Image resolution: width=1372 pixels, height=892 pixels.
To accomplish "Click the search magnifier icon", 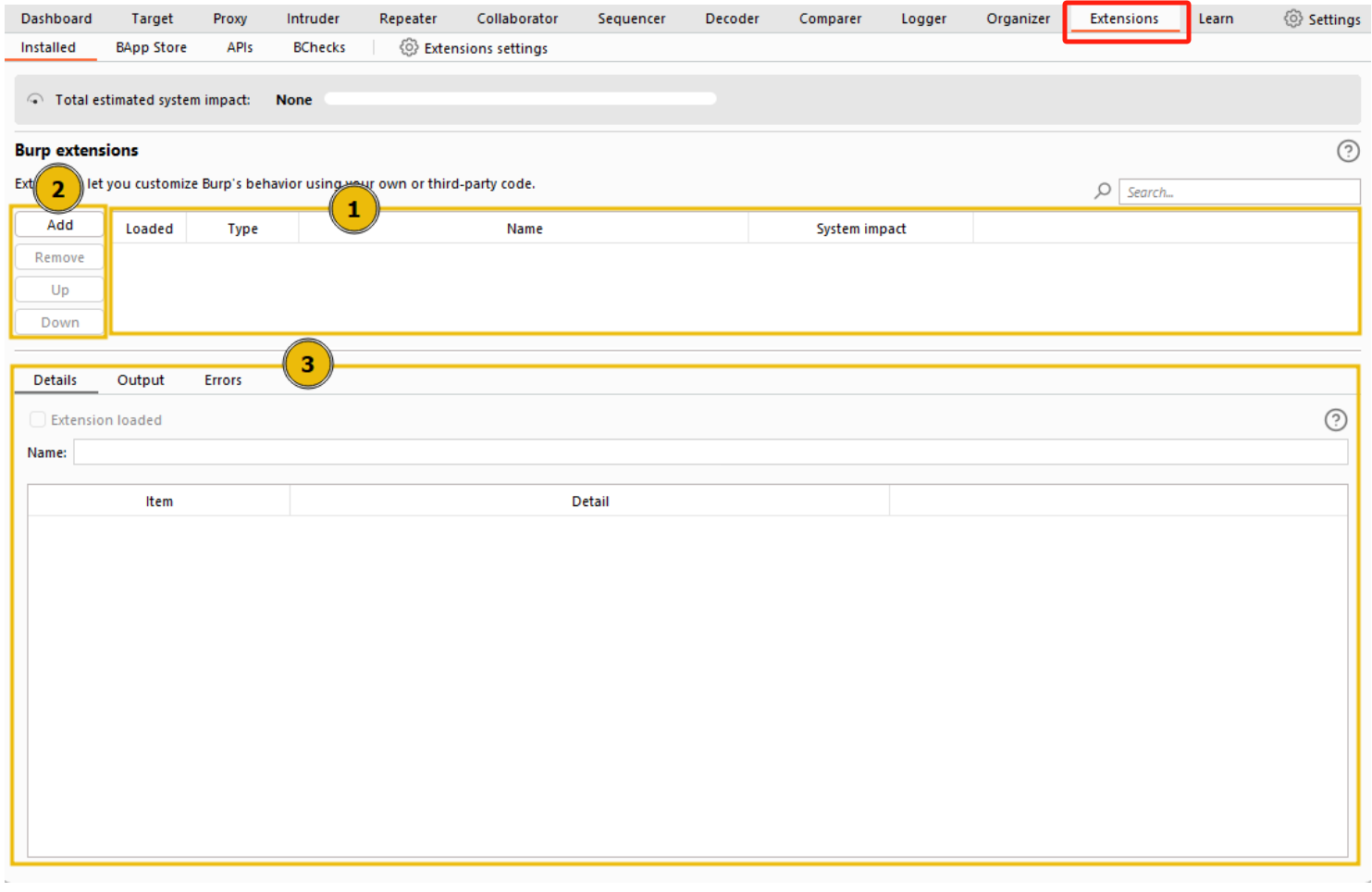I will [1103, 192].
